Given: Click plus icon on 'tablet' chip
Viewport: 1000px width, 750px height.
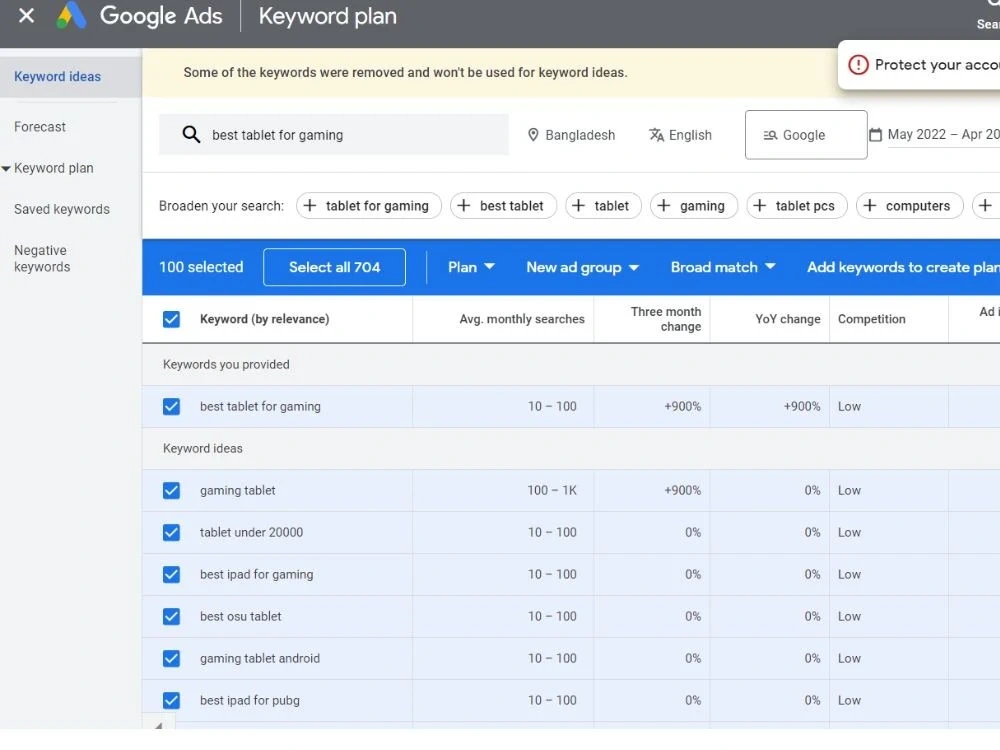Looking at the screenshot, I should [x=578, y=206].
